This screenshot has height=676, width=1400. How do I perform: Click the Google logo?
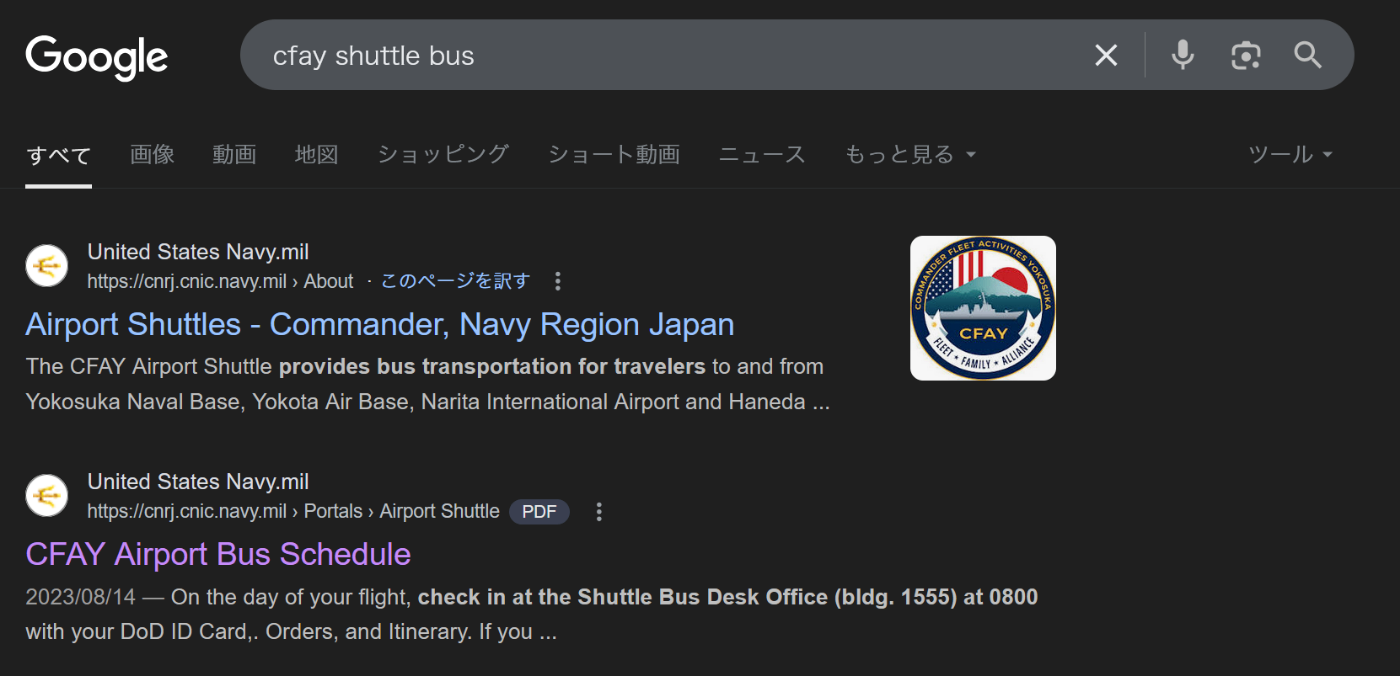tap(97, 57)
